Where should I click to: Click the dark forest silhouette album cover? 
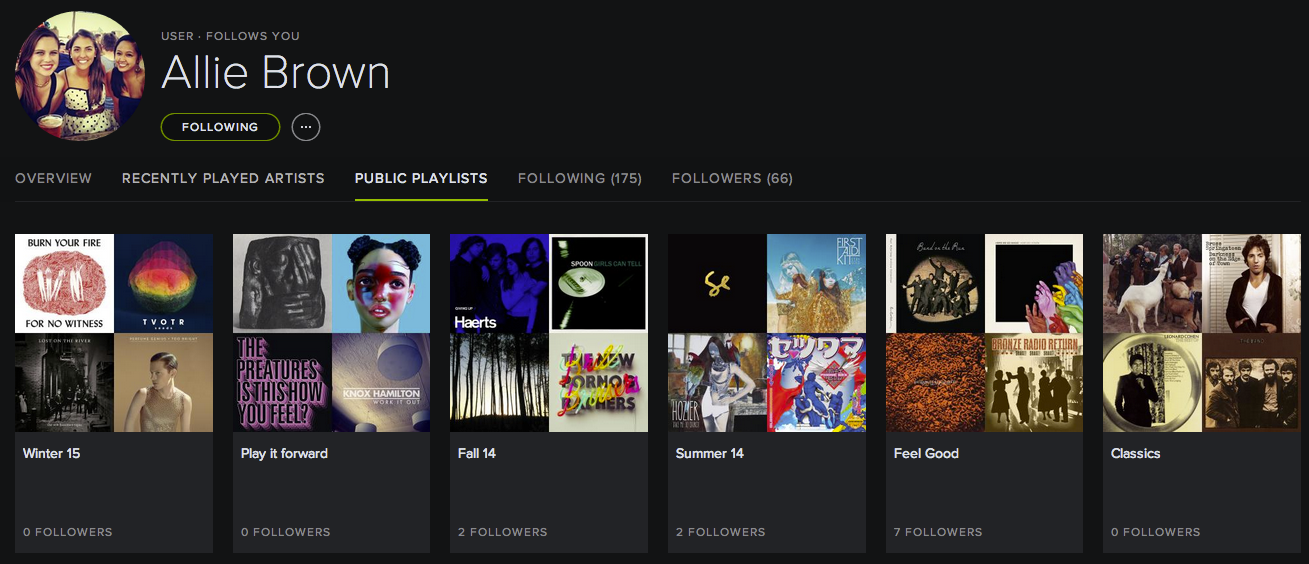tap(499, 382)
